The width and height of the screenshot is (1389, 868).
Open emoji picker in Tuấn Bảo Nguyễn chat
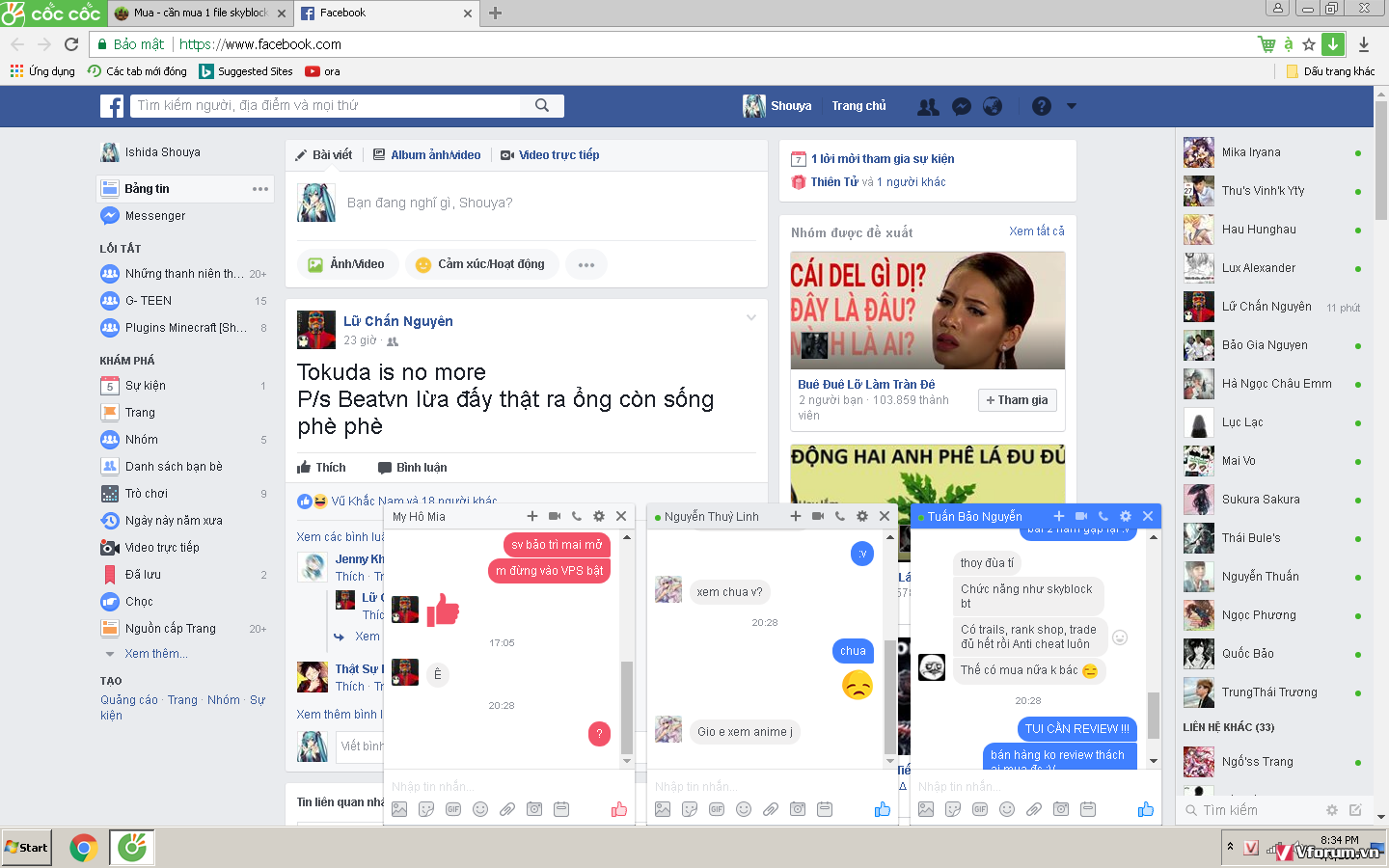[1007, 810]
